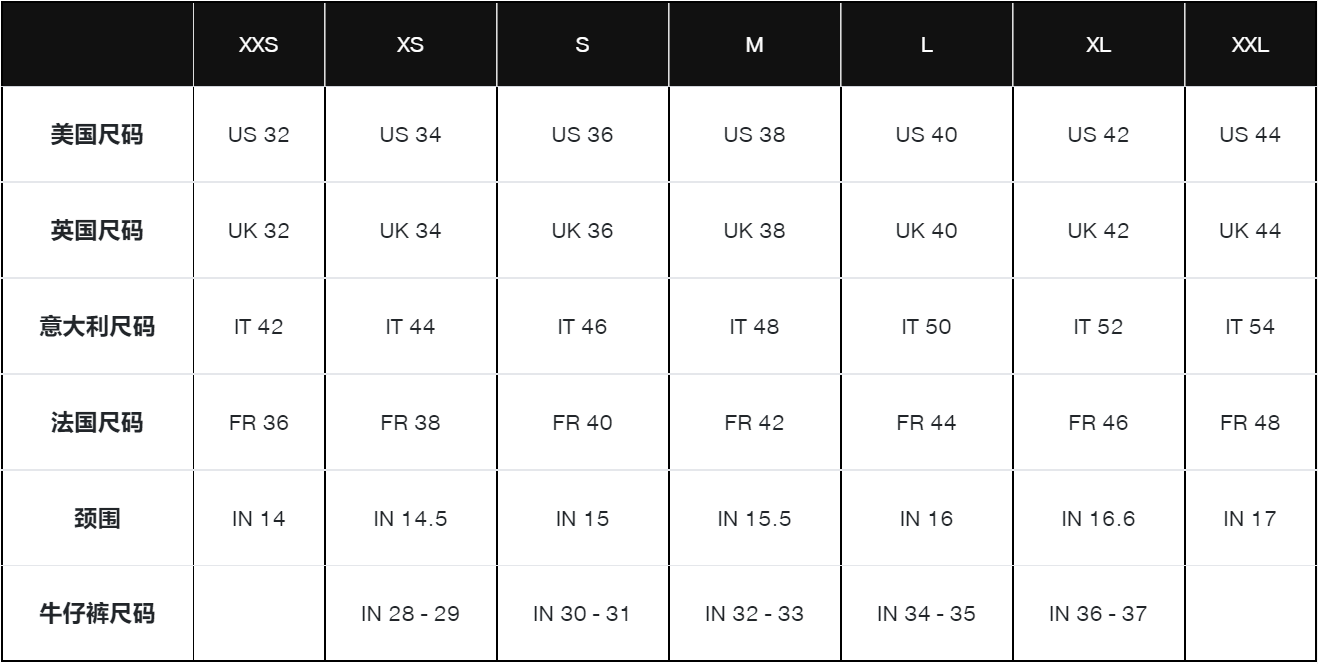The width and height of the screenshot is (1318, 664).
Task: Select the US 44 cell
Action: click(x=1251, y=135)
